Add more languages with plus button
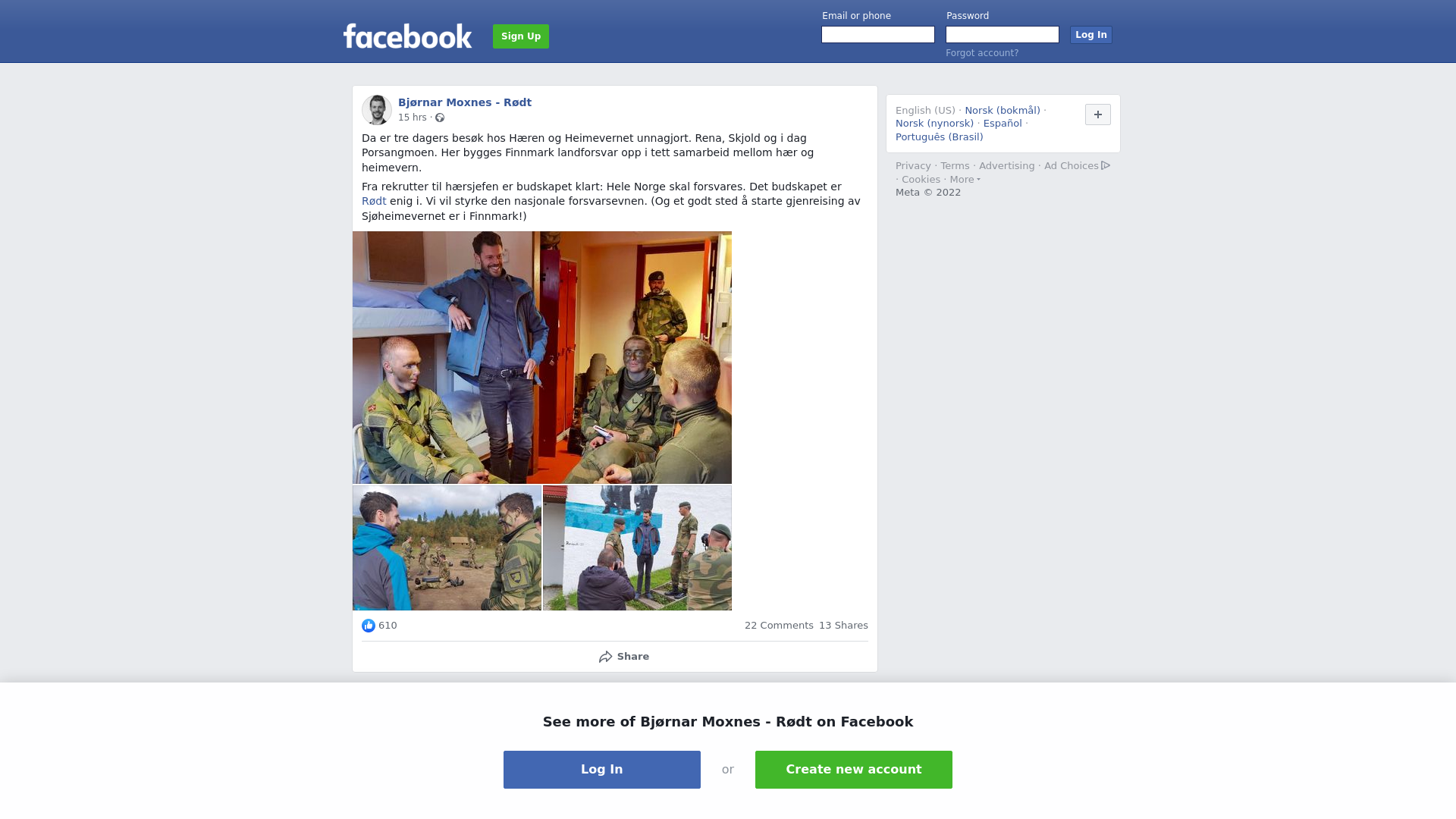The image size is (1456, 819). [x=1098, y=115]
